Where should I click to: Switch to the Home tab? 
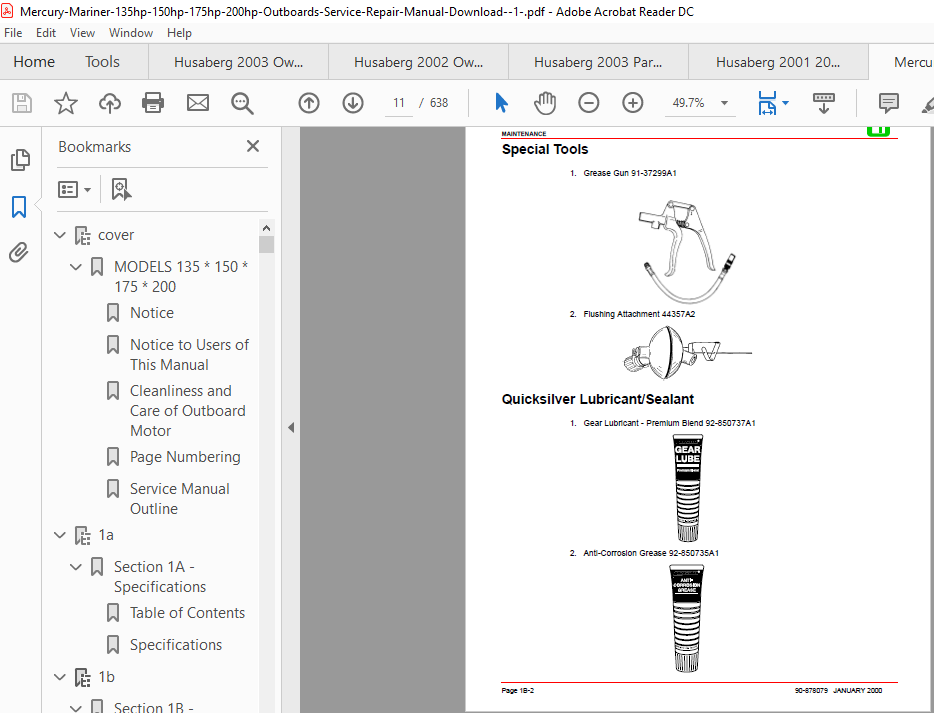[34, 62]
